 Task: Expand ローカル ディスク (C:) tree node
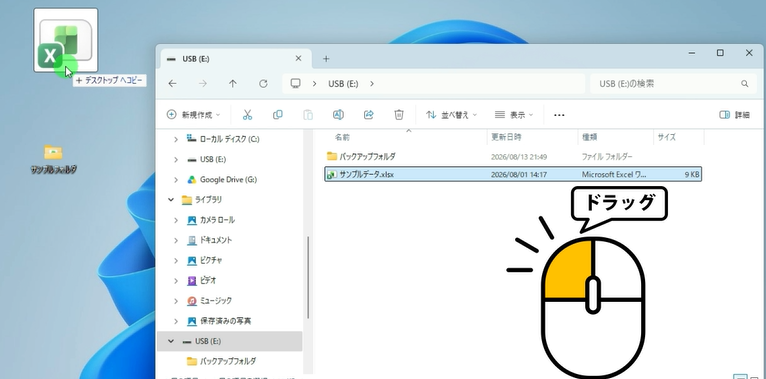coord(176,139)
